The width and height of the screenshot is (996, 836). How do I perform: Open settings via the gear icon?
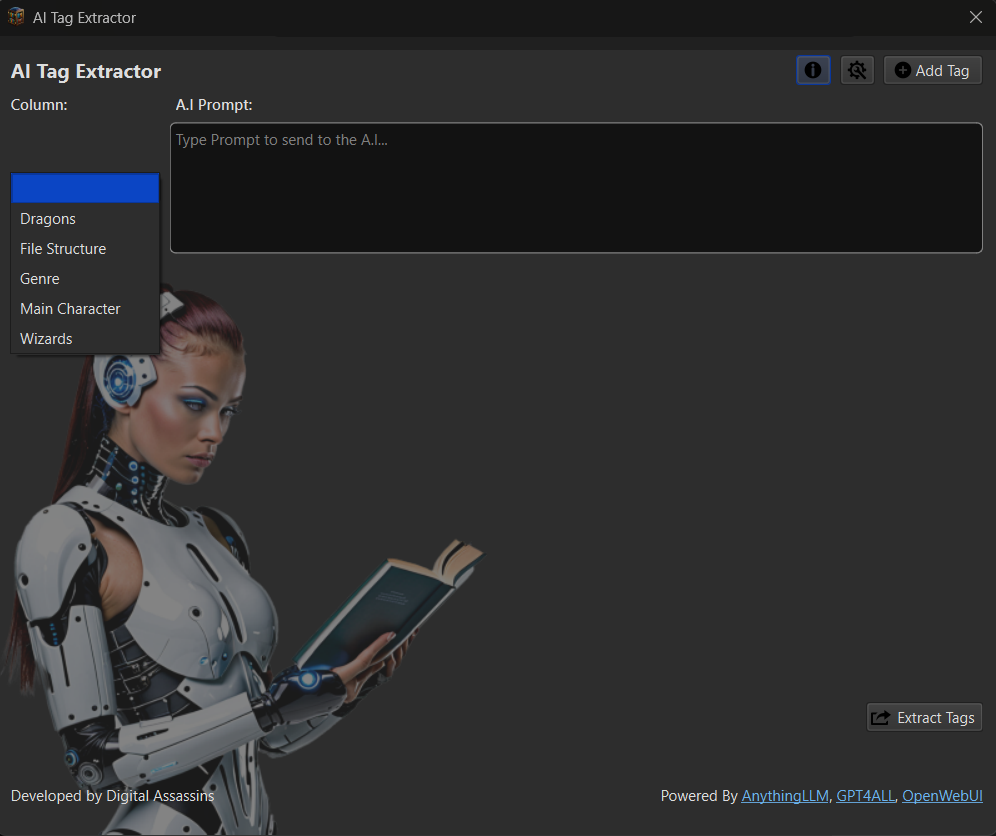[857, 71]
